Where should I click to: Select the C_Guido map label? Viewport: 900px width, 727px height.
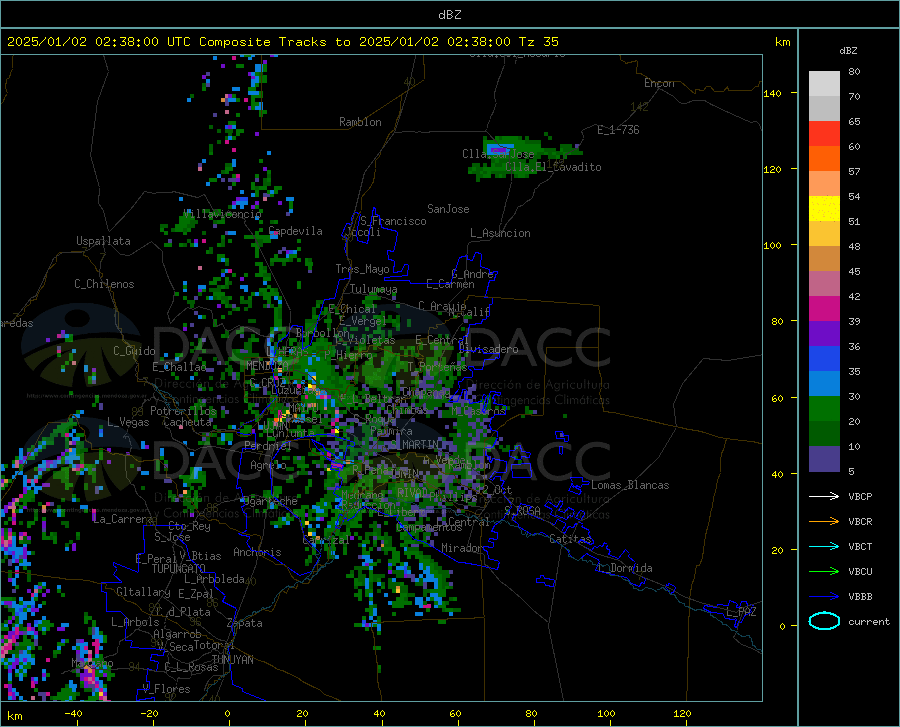pos(134,351)
